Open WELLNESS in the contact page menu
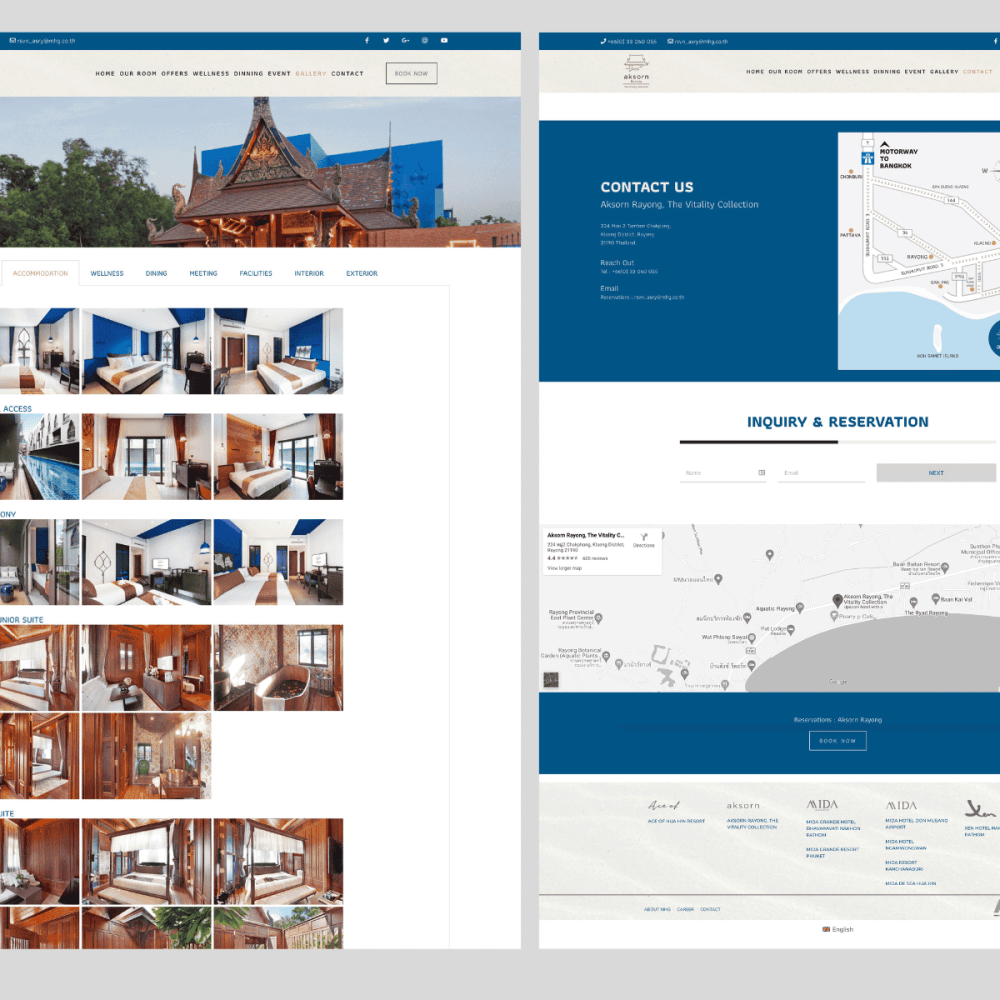The height and width of the screenshot is (1000, 1000). tap(853, 72)
